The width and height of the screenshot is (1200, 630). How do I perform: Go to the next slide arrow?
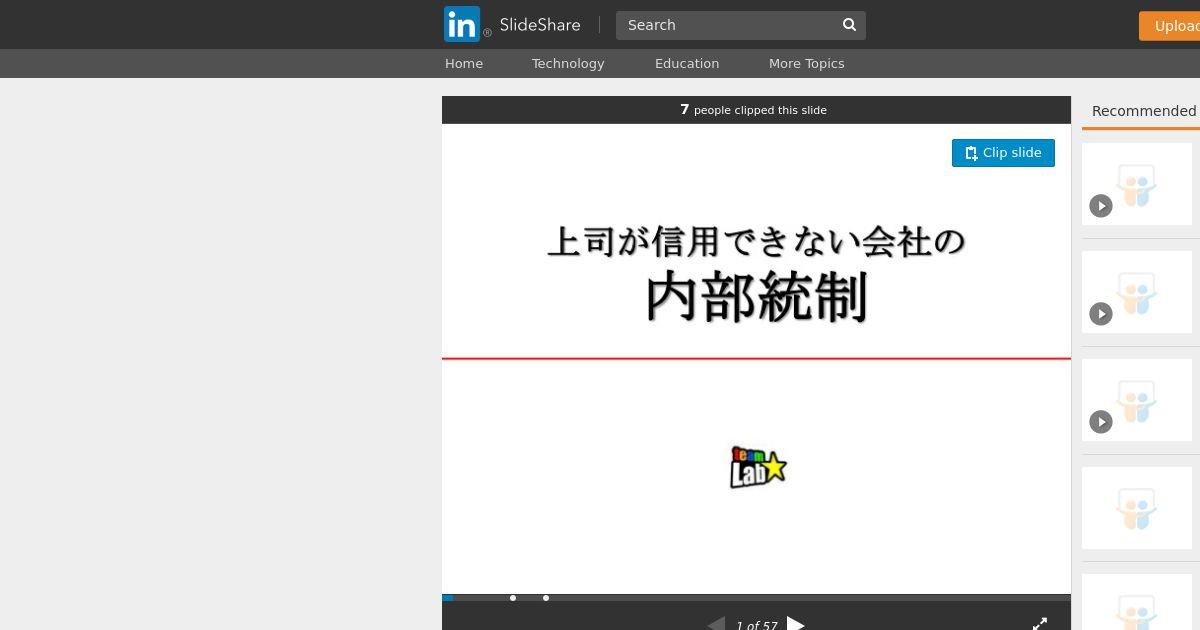click(x=796, y=624)
